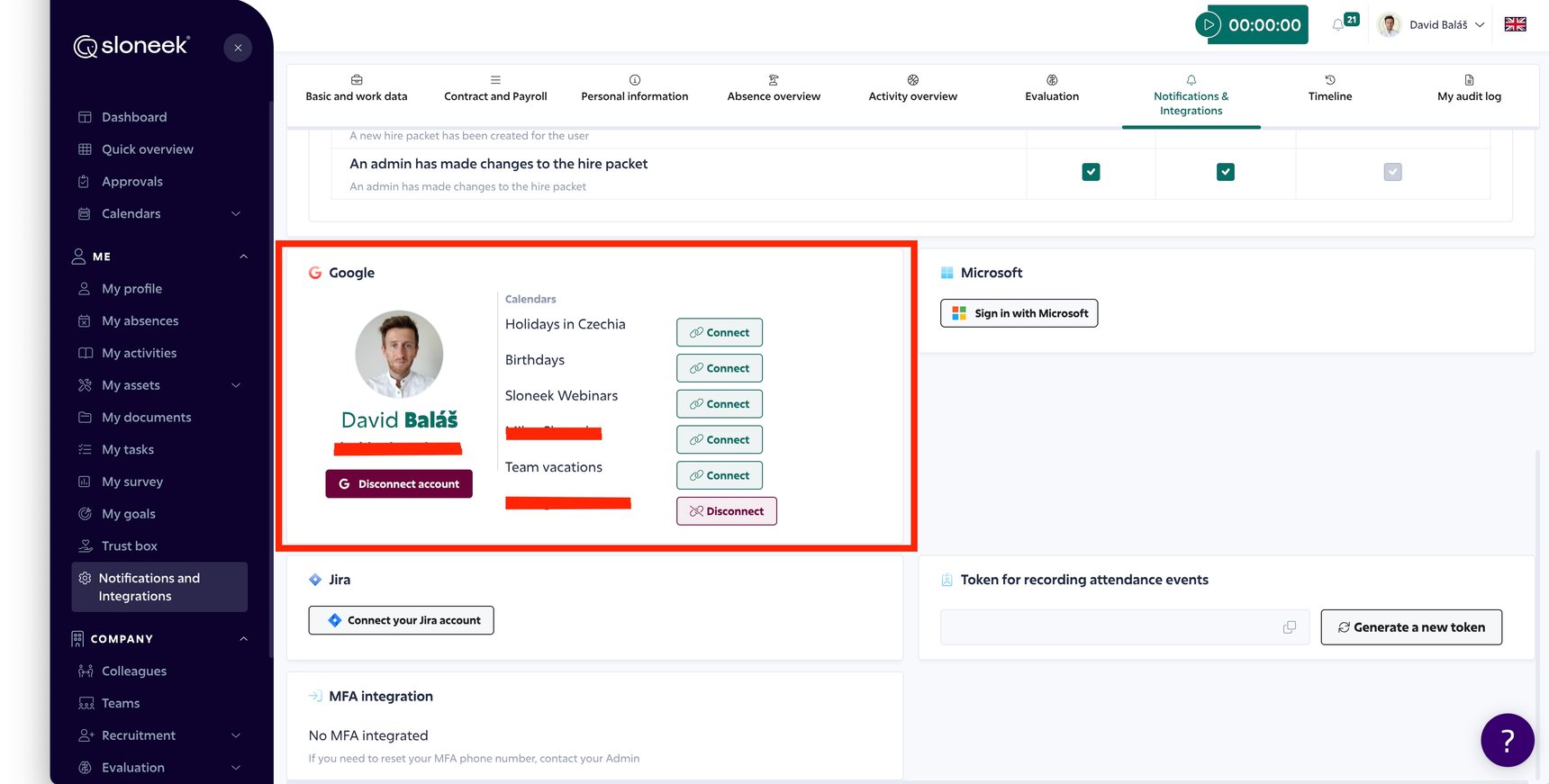This screenshot has height=784, width=1549.
Task: Connect the Holidays in Czechia calendar
Action: (x=720, y=333)
